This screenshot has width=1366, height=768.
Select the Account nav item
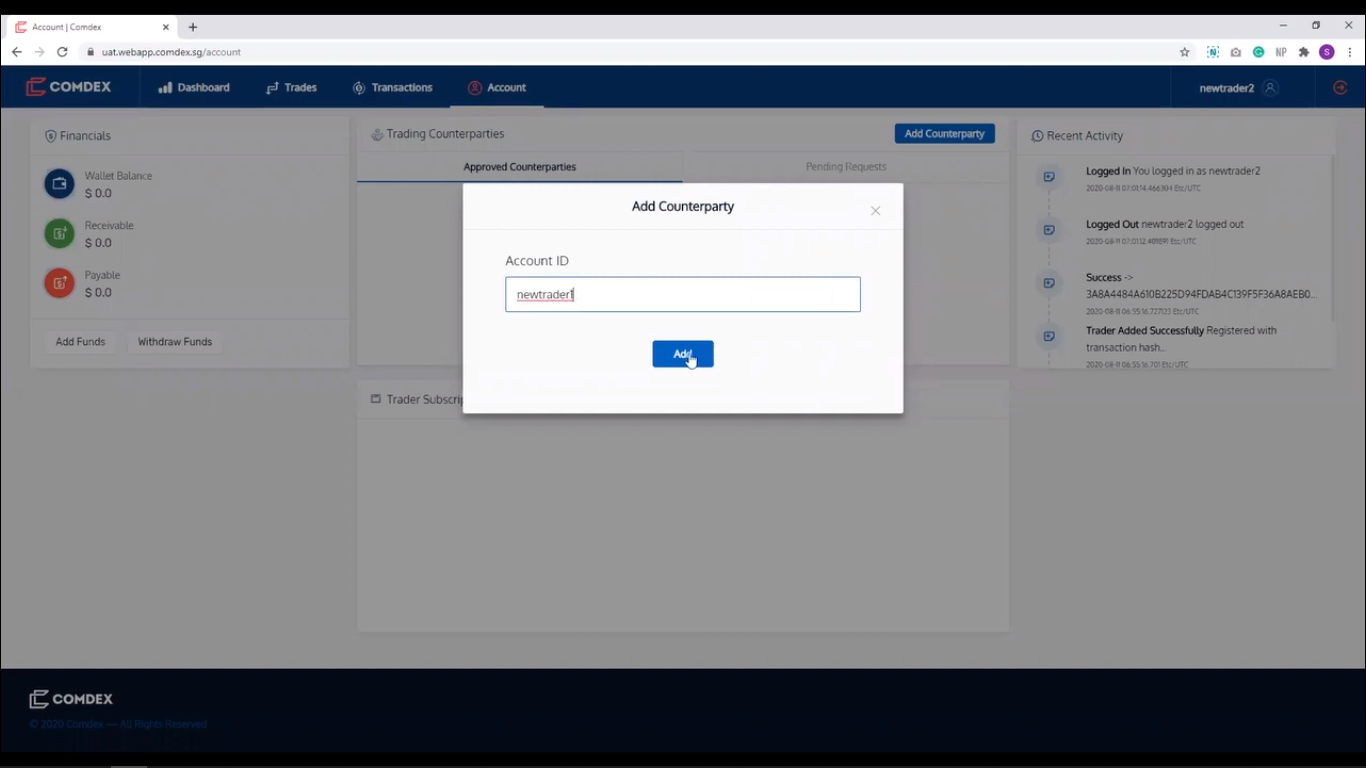coord(497,88)
